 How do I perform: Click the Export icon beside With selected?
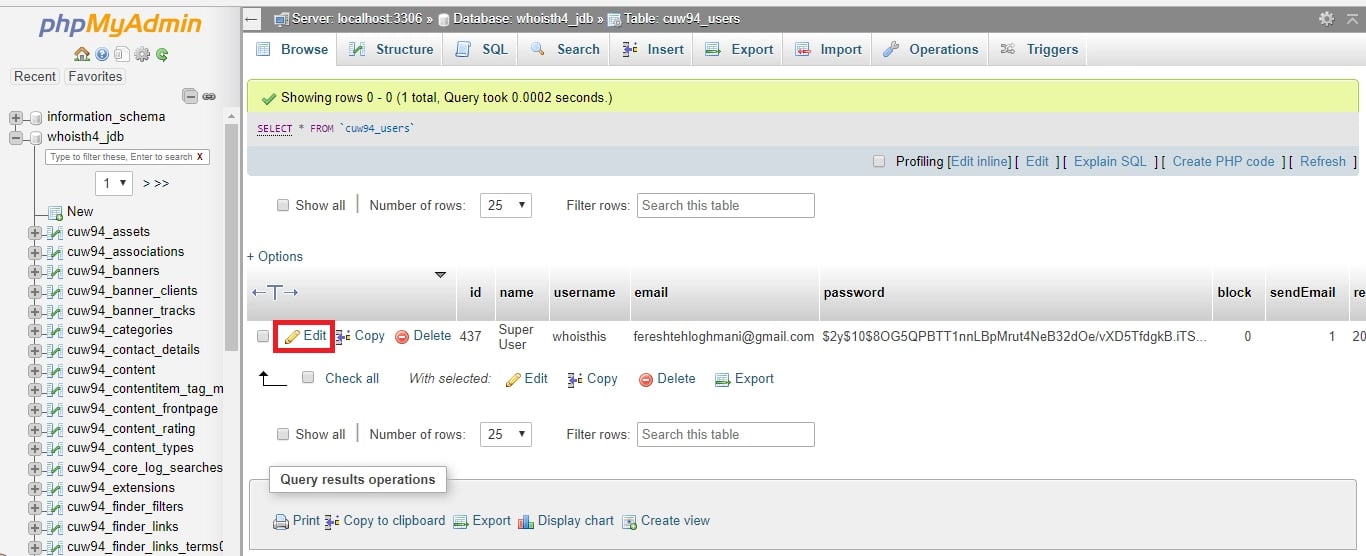click(x=723, y=379)
